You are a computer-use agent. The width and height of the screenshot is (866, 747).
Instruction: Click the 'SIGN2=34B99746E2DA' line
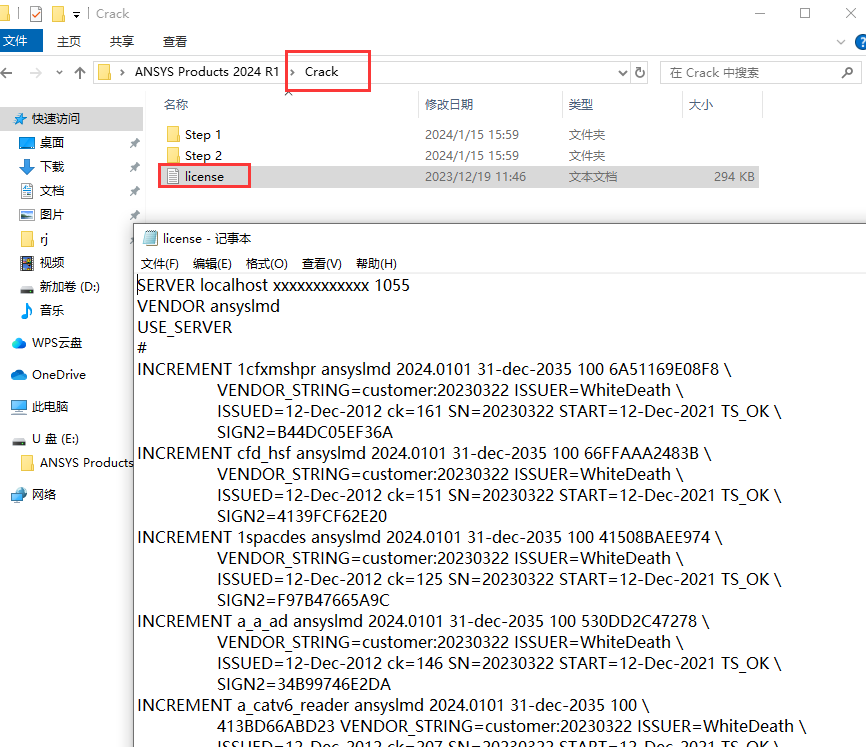(x=304, y=684)
